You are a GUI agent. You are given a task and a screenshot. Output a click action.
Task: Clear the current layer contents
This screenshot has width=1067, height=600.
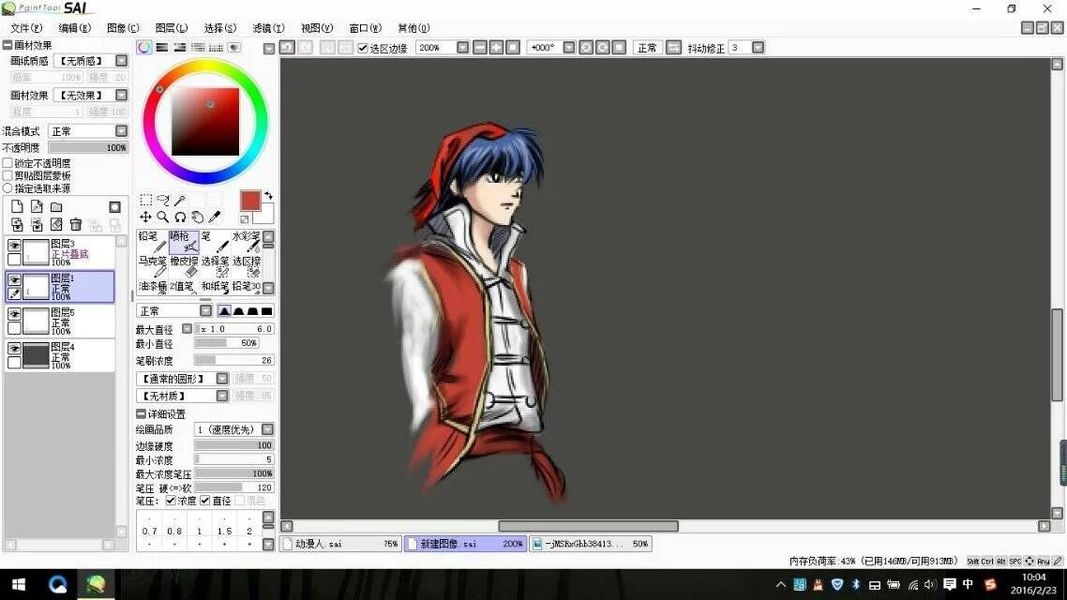click(56, 224)
